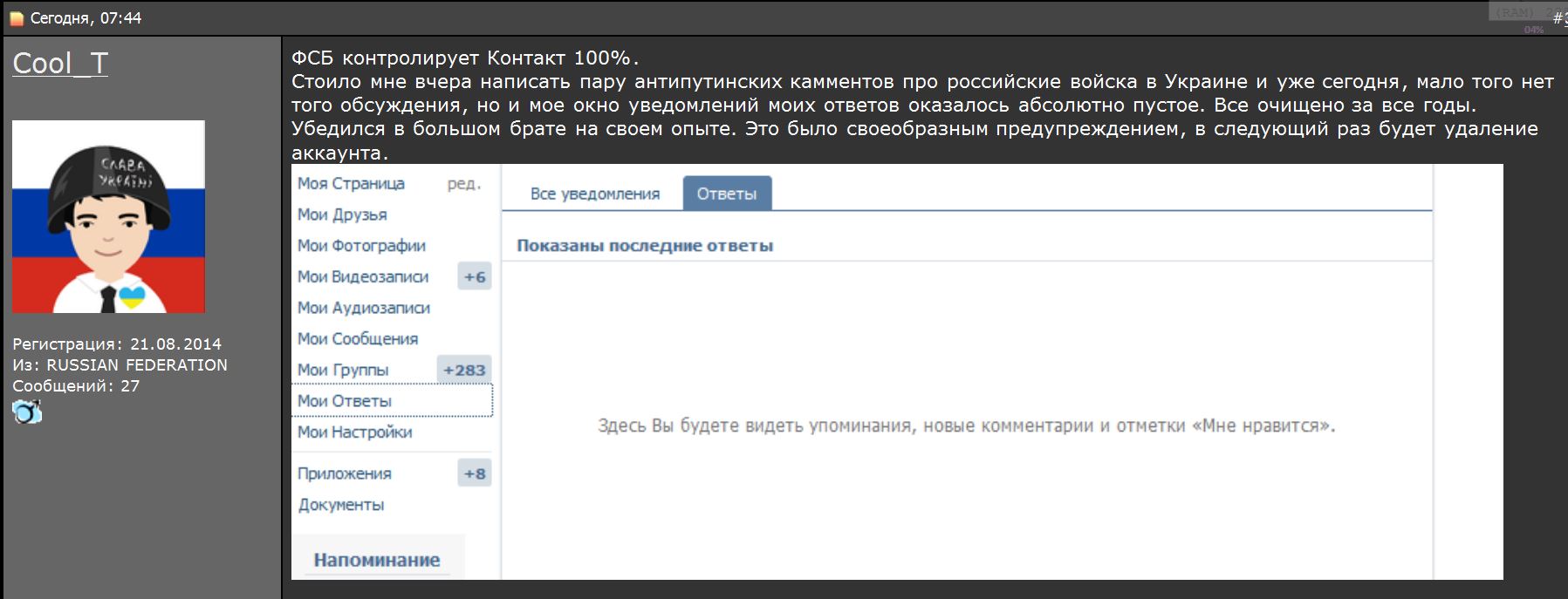Open Мои Настройки menu item
This screenshot has height=599, width=1568.
click(x=354, y=432)
